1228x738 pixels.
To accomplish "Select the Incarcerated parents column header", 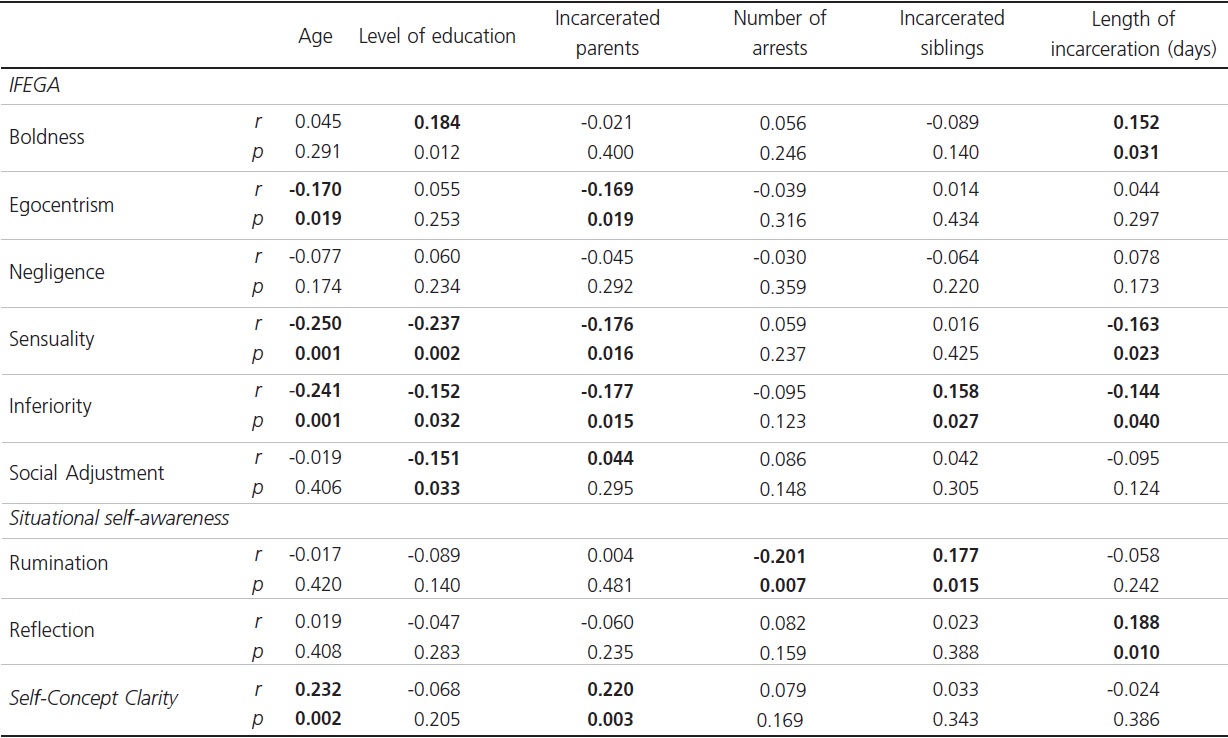I will tap(607, 34).
